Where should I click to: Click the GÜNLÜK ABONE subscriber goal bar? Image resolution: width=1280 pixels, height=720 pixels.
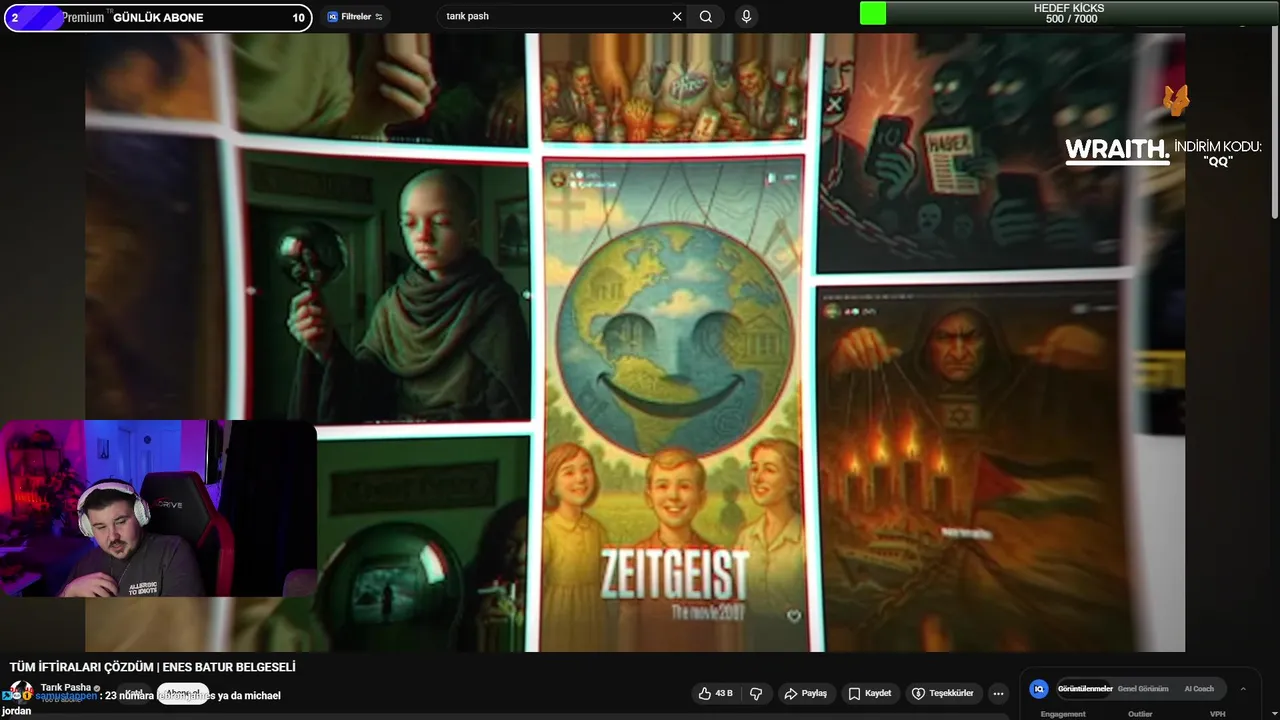tap(158, 17)
